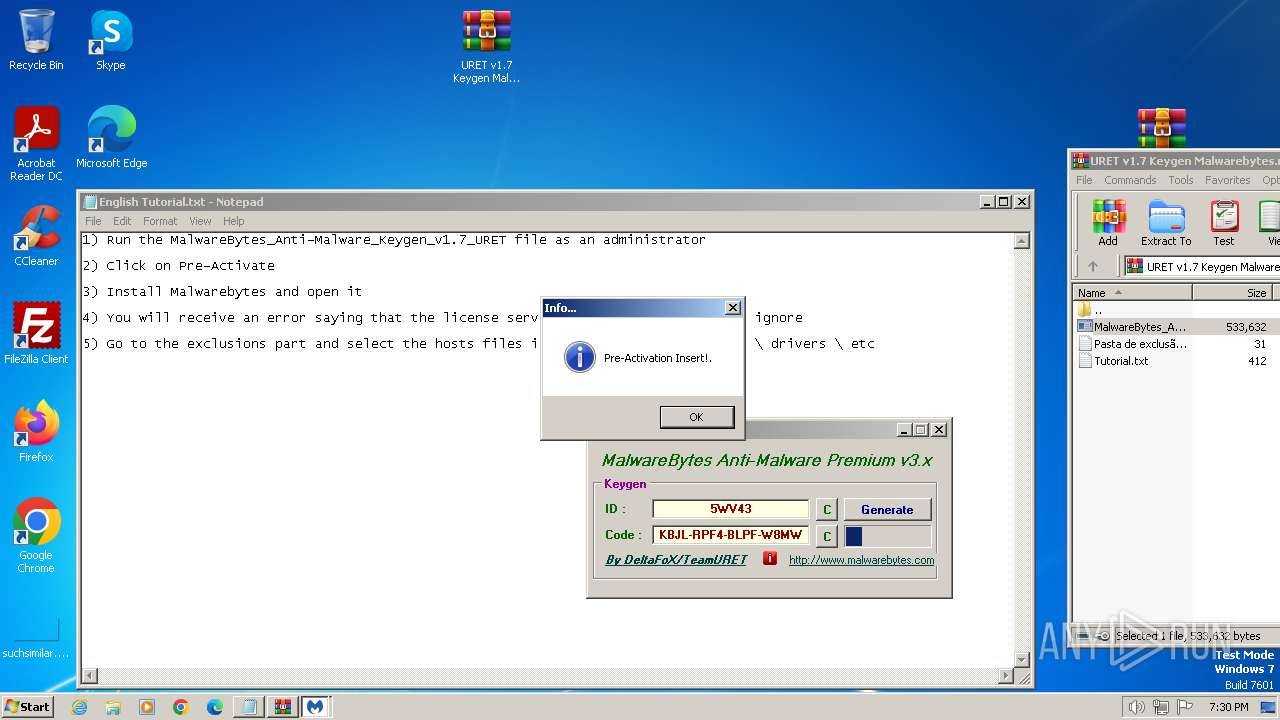Click the Start button
The height and width of the screenshot is (720, 1280).
[x=27, y=706]
